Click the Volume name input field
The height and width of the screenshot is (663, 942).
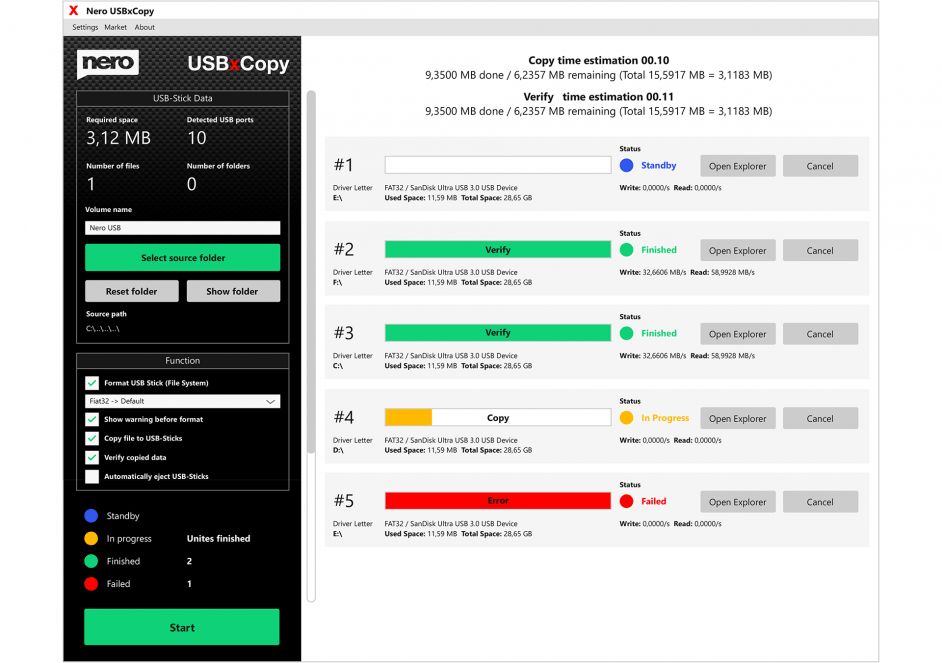point(182,228)
